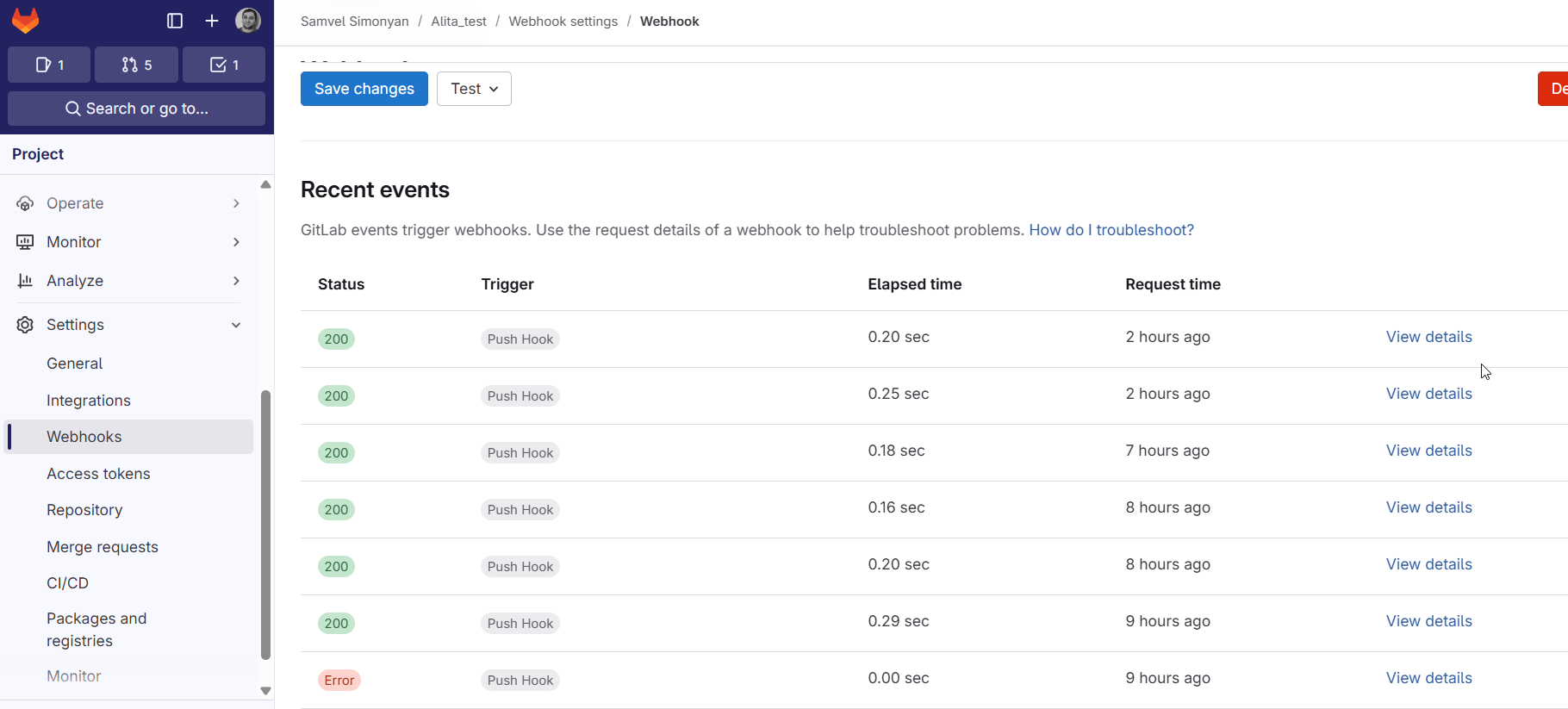This screenshot has width=1568, height=709.
Task: Open the Test dropdown button
Action: point(474,89)
